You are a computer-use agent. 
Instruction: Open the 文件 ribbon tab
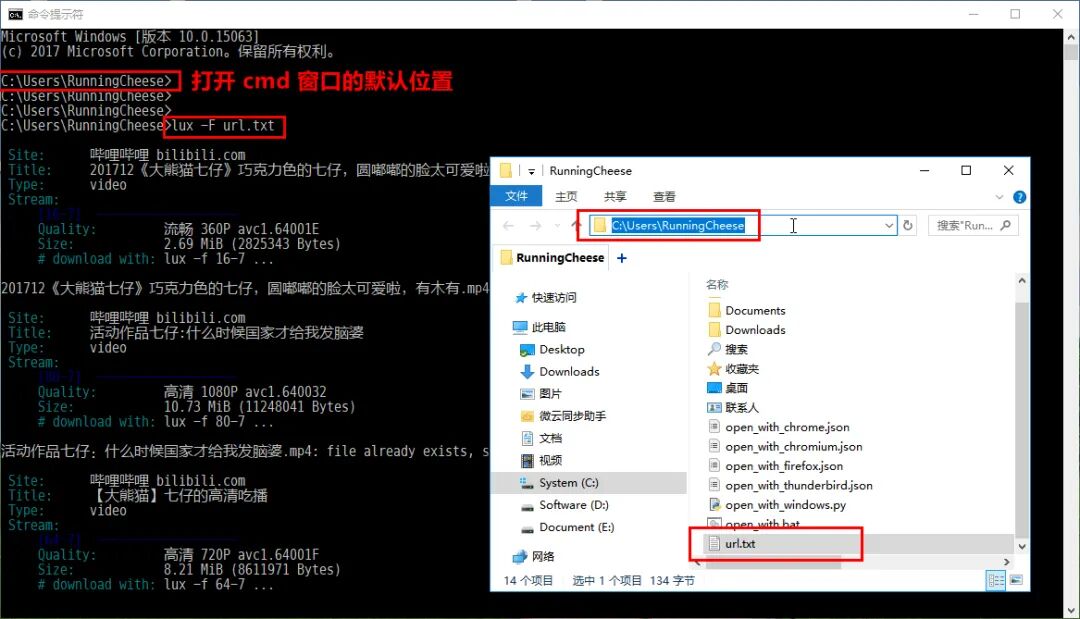click(516, 196)
